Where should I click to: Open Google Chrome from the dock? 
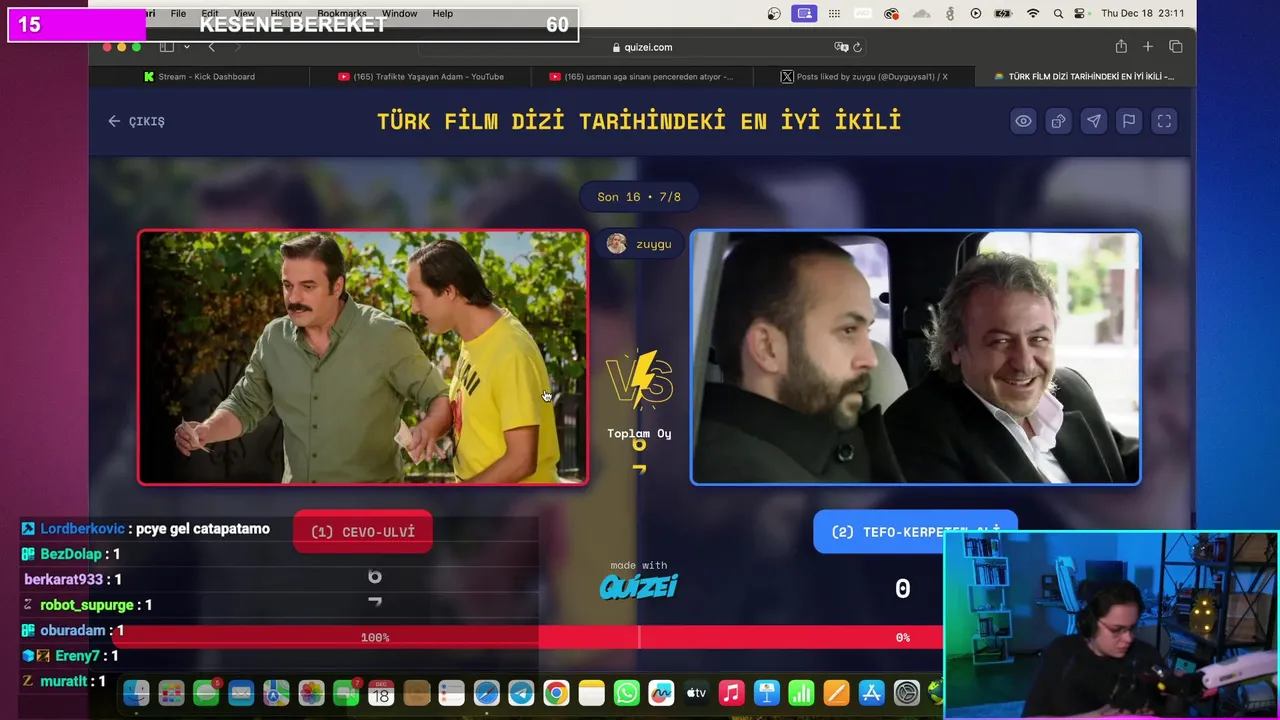[556, 693]
